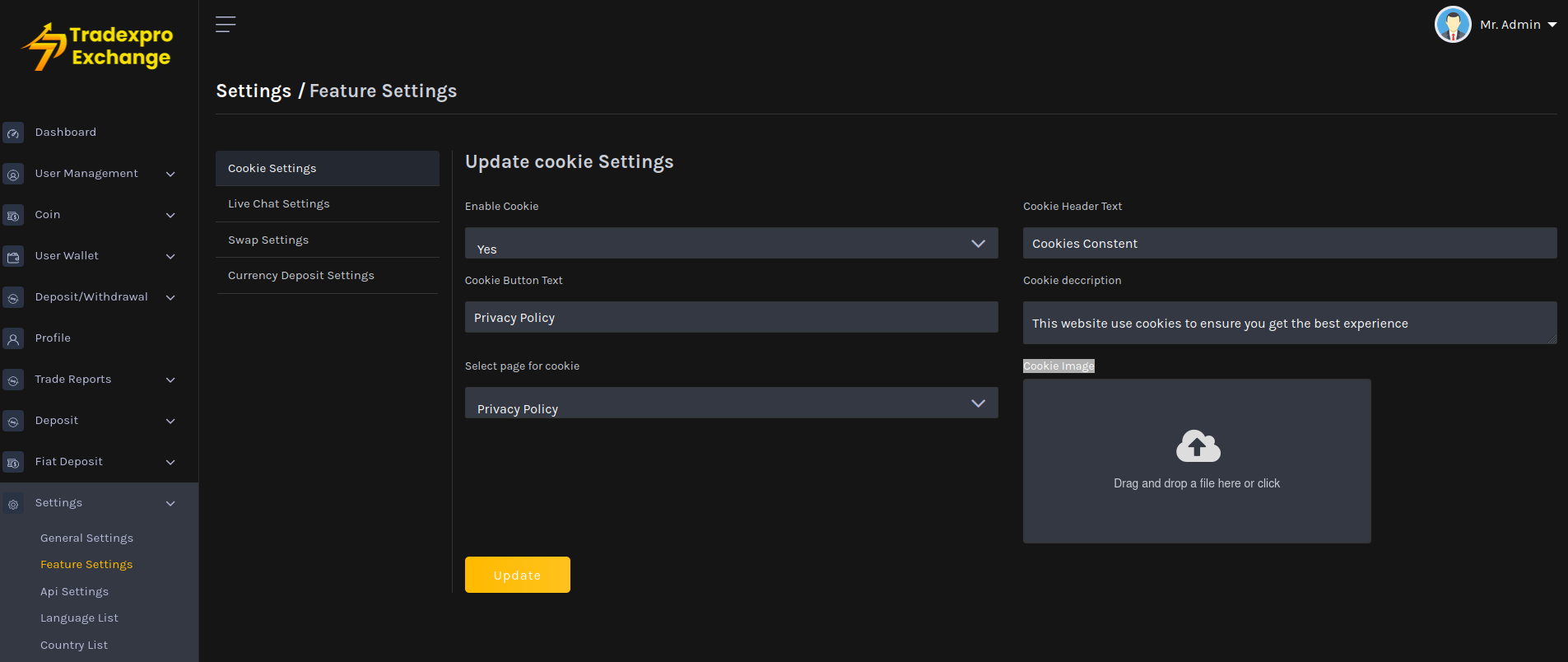Go to General Settings link
This screenshot has height=662, width=1568.
[86, 538]
